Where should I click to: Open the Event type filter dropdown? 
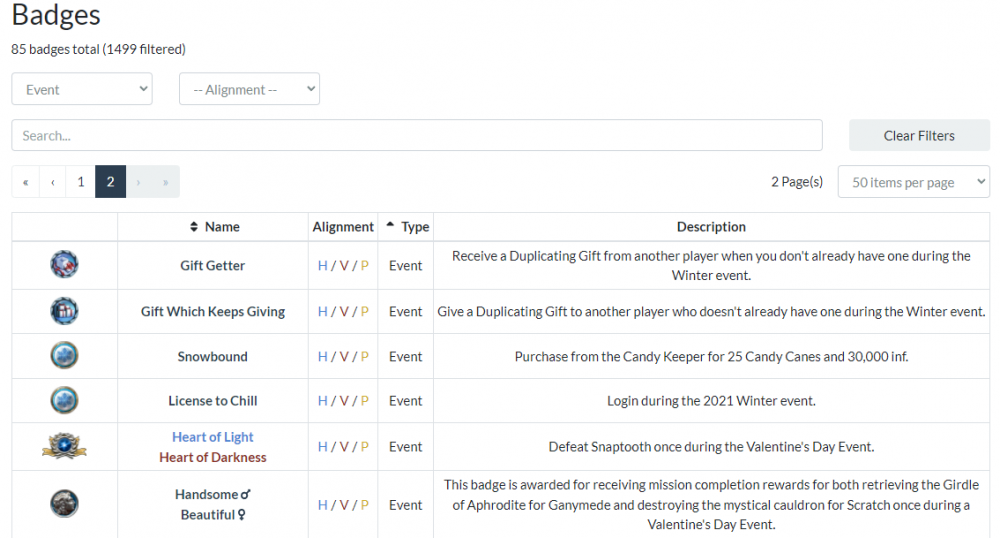(82, 89)
